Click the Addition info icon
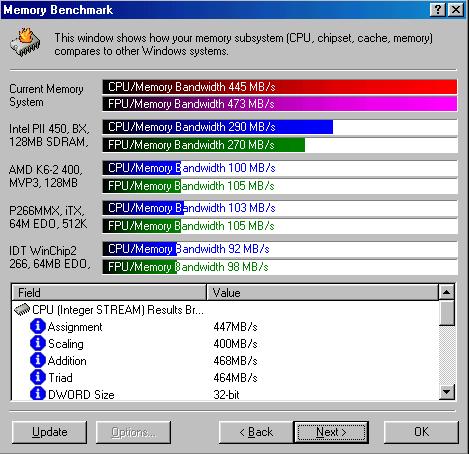This screenshot has width=469, height=454. coord(38,360)
